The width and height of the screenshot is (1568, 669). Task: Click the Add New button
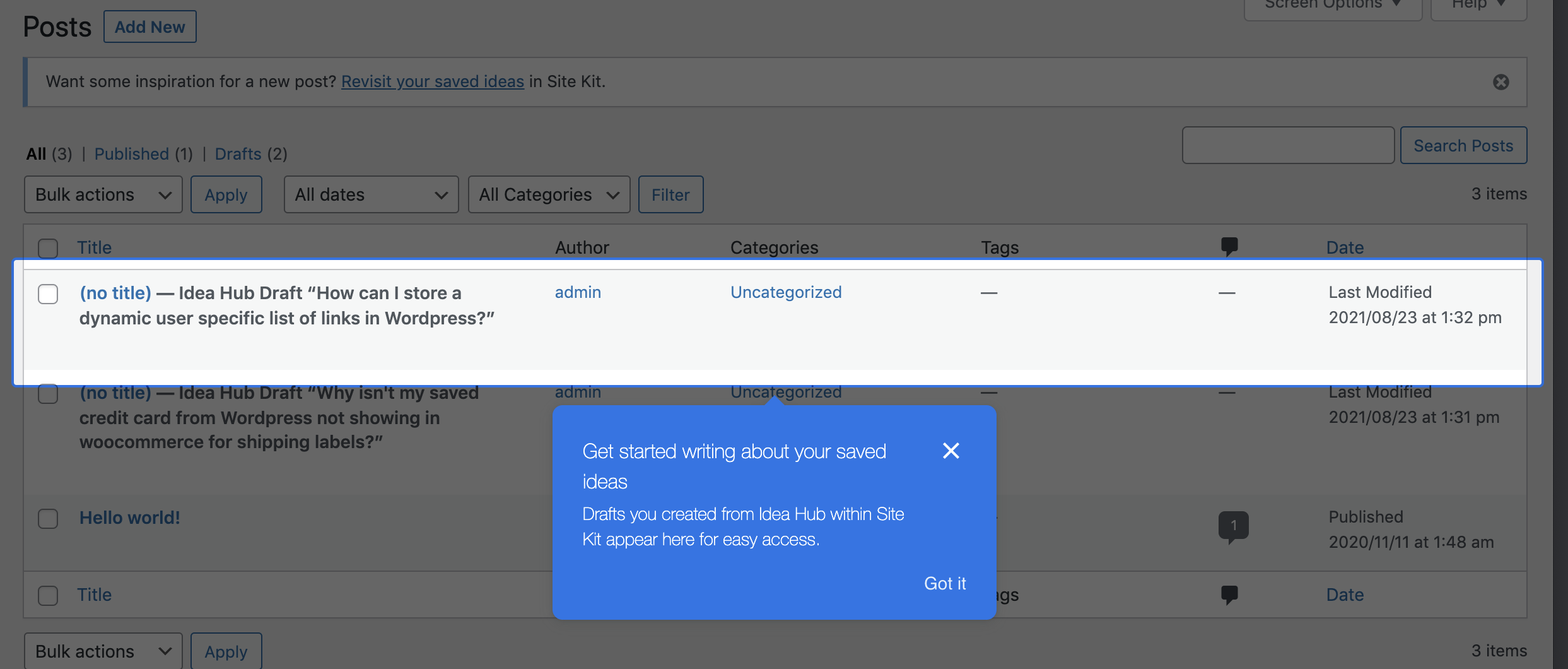(149, 27)
